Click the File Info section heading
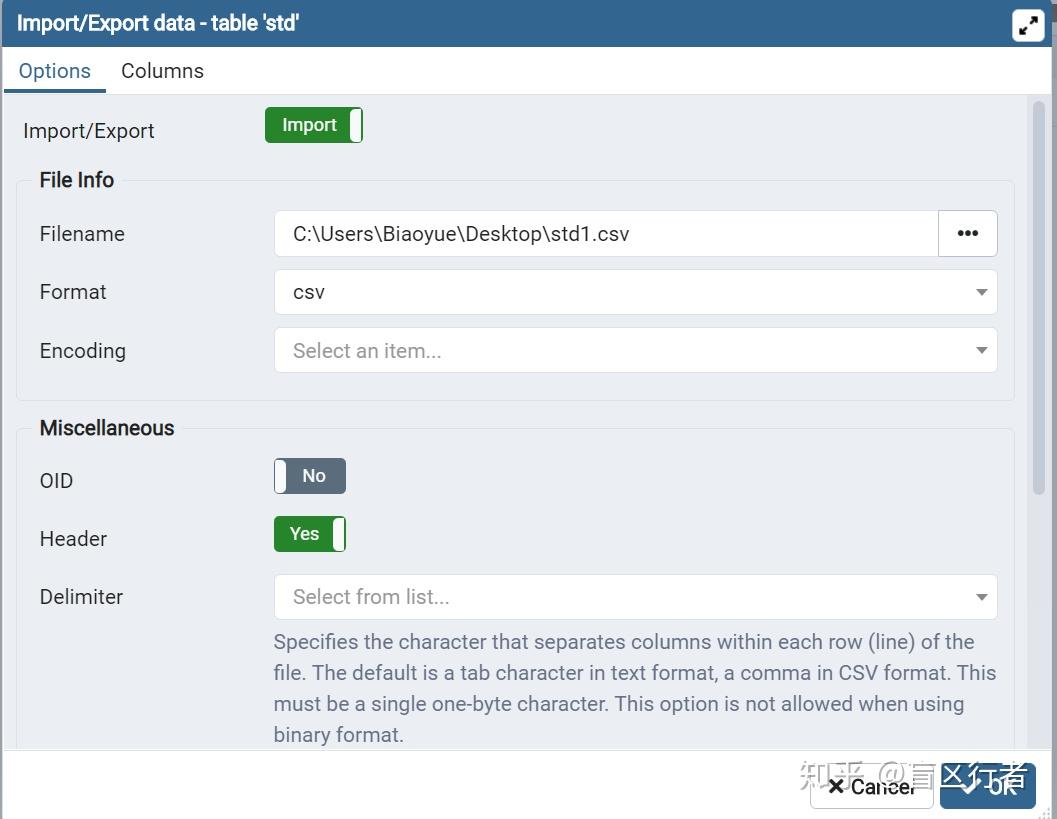The height and width of the screenshot is (819, 1057). 77,180
